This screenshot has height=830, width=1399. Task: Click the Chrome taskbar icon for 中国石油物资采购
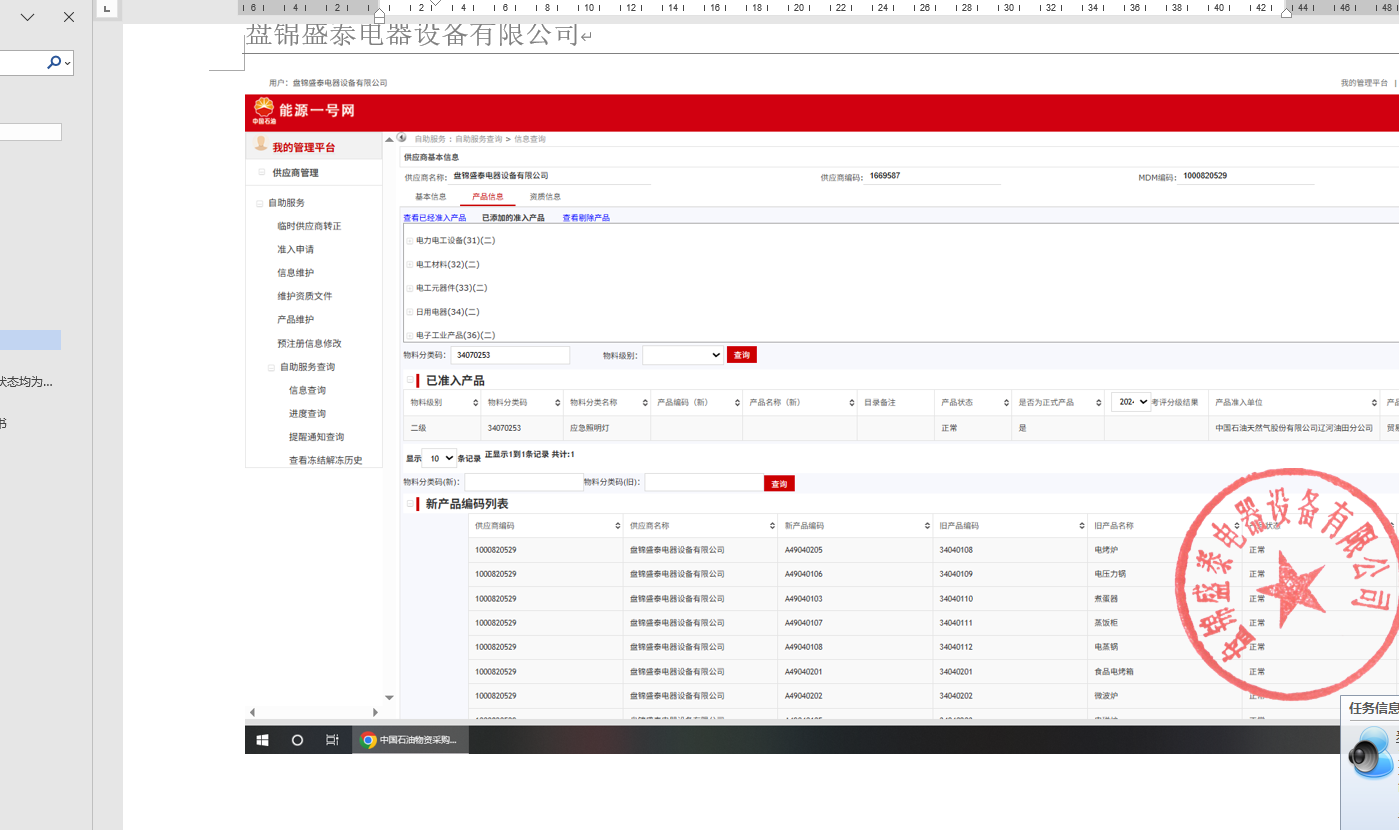click(410, 740)
